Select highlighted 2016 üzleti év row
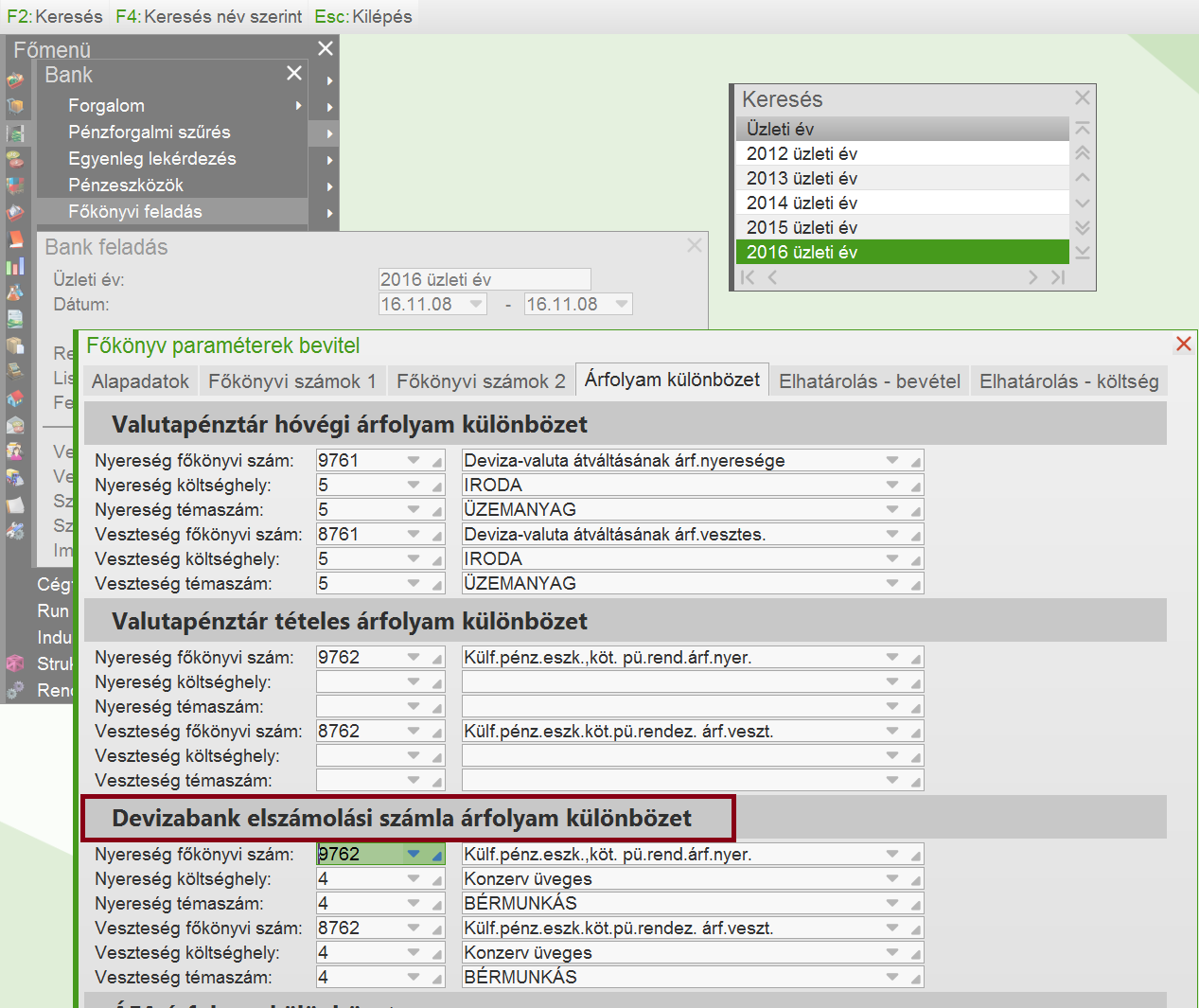This screenshot has height=1008, width=1199. (902, 252)
